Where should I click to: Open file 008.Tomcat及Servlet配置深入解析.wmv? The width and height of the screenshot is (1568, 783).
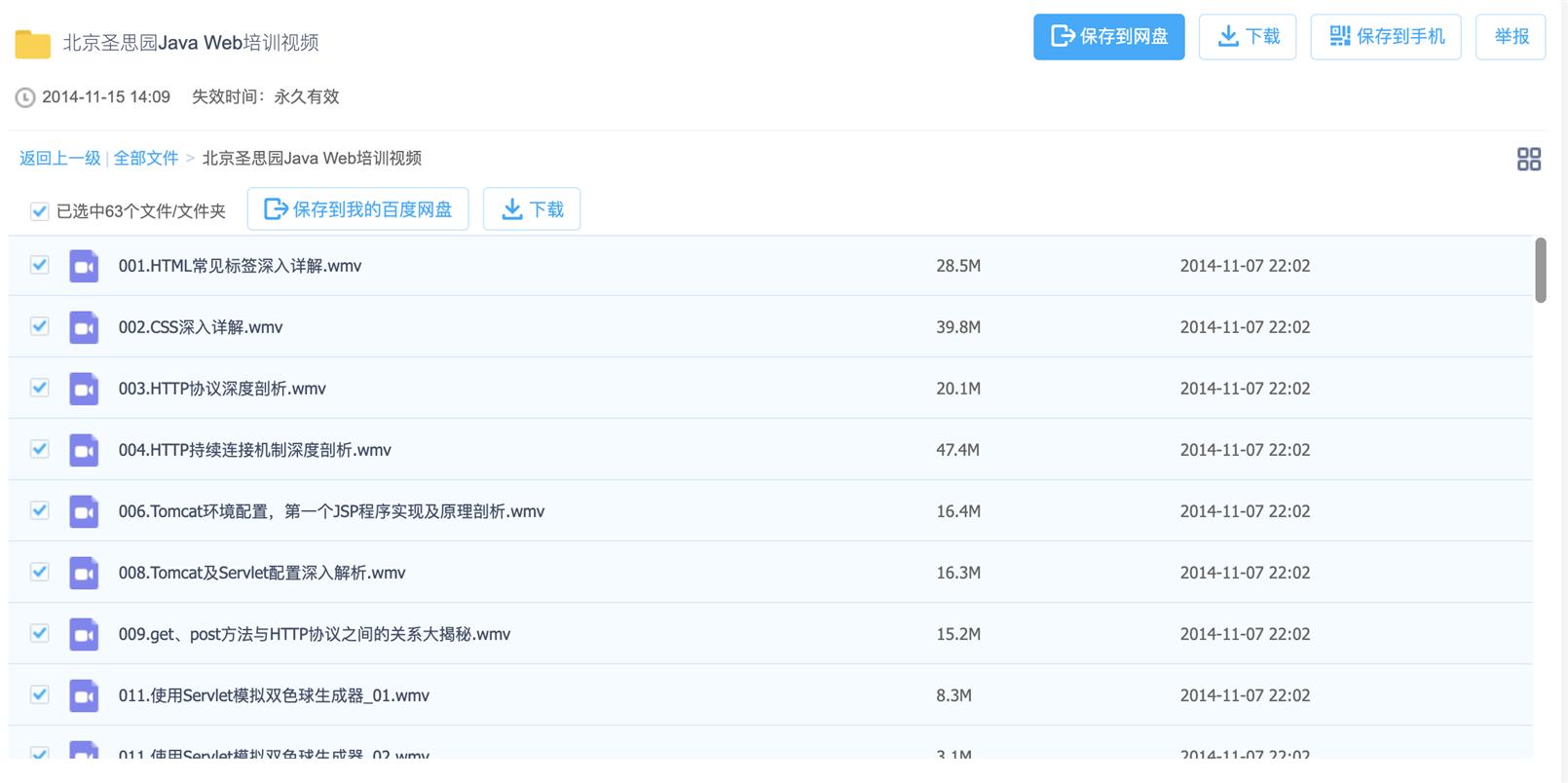(262, 573)
